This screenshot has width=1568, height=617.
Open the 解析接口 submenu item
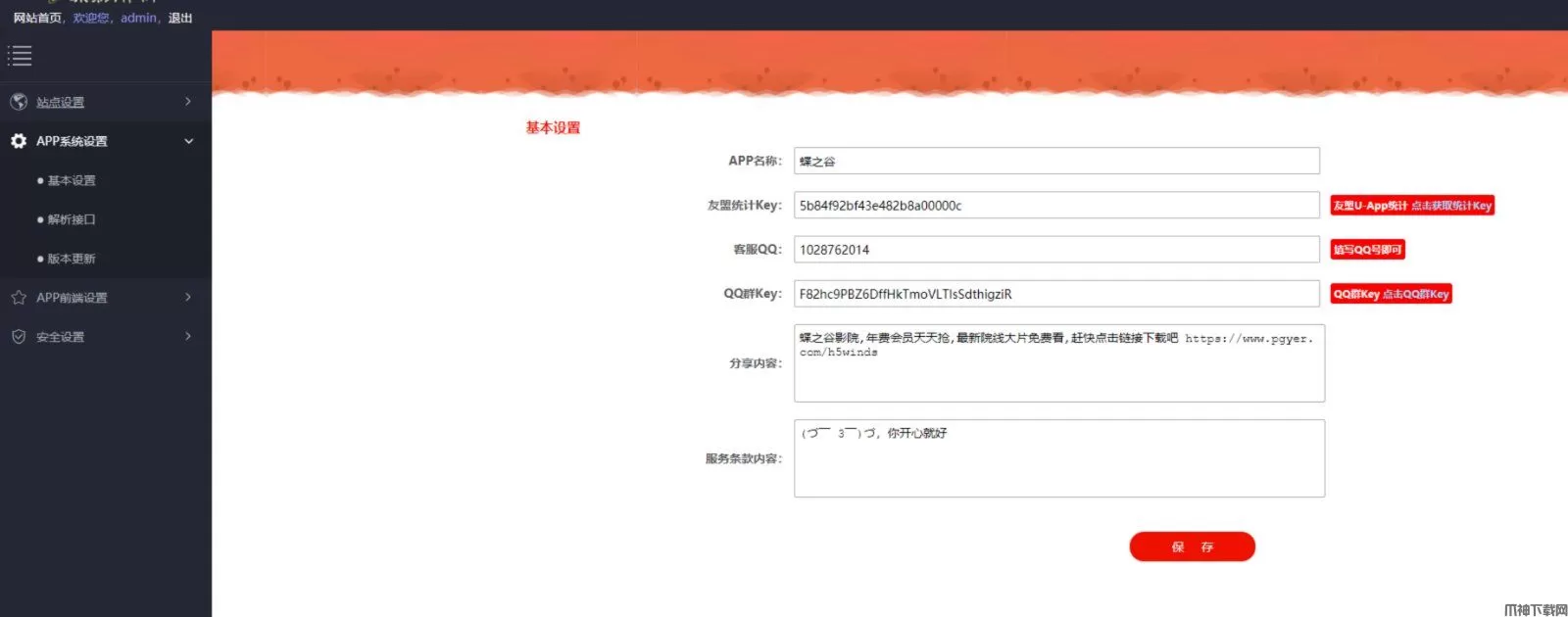72,220
